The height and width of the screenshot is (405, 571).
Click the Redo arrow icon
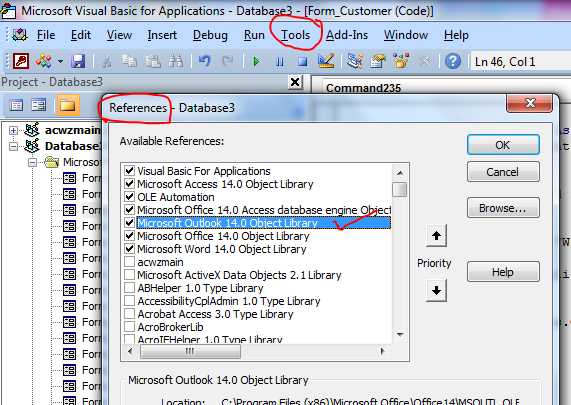click(x=228, y=61)
